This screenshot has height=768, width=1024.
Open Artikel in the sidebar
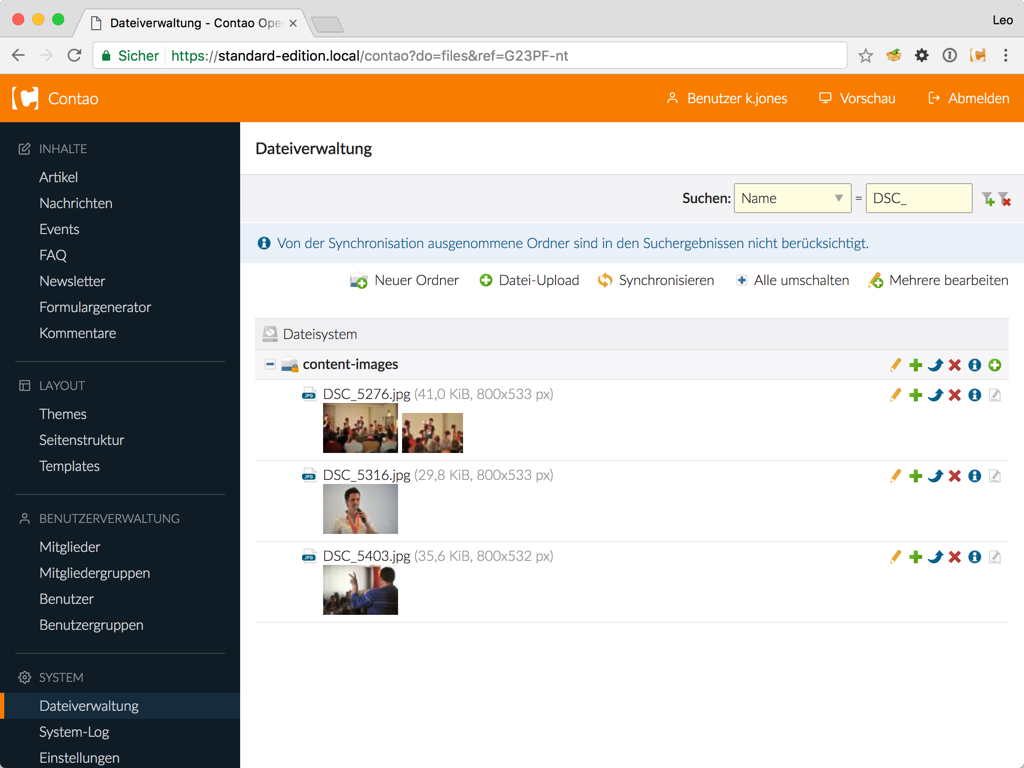coord(58,177)
